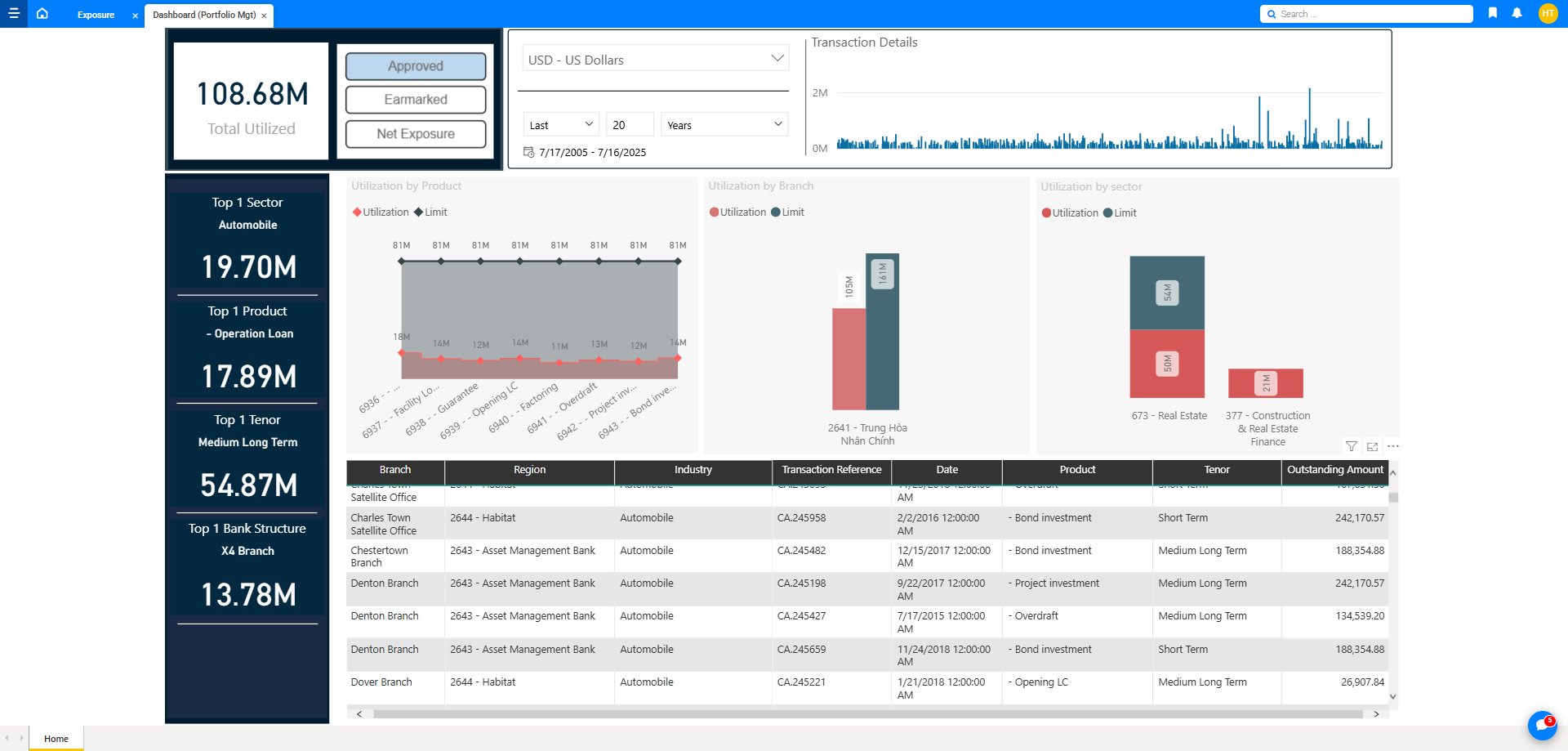Open more options ellipsis on the table
Screen dimensions: 1568x751
click(1393, 446)
